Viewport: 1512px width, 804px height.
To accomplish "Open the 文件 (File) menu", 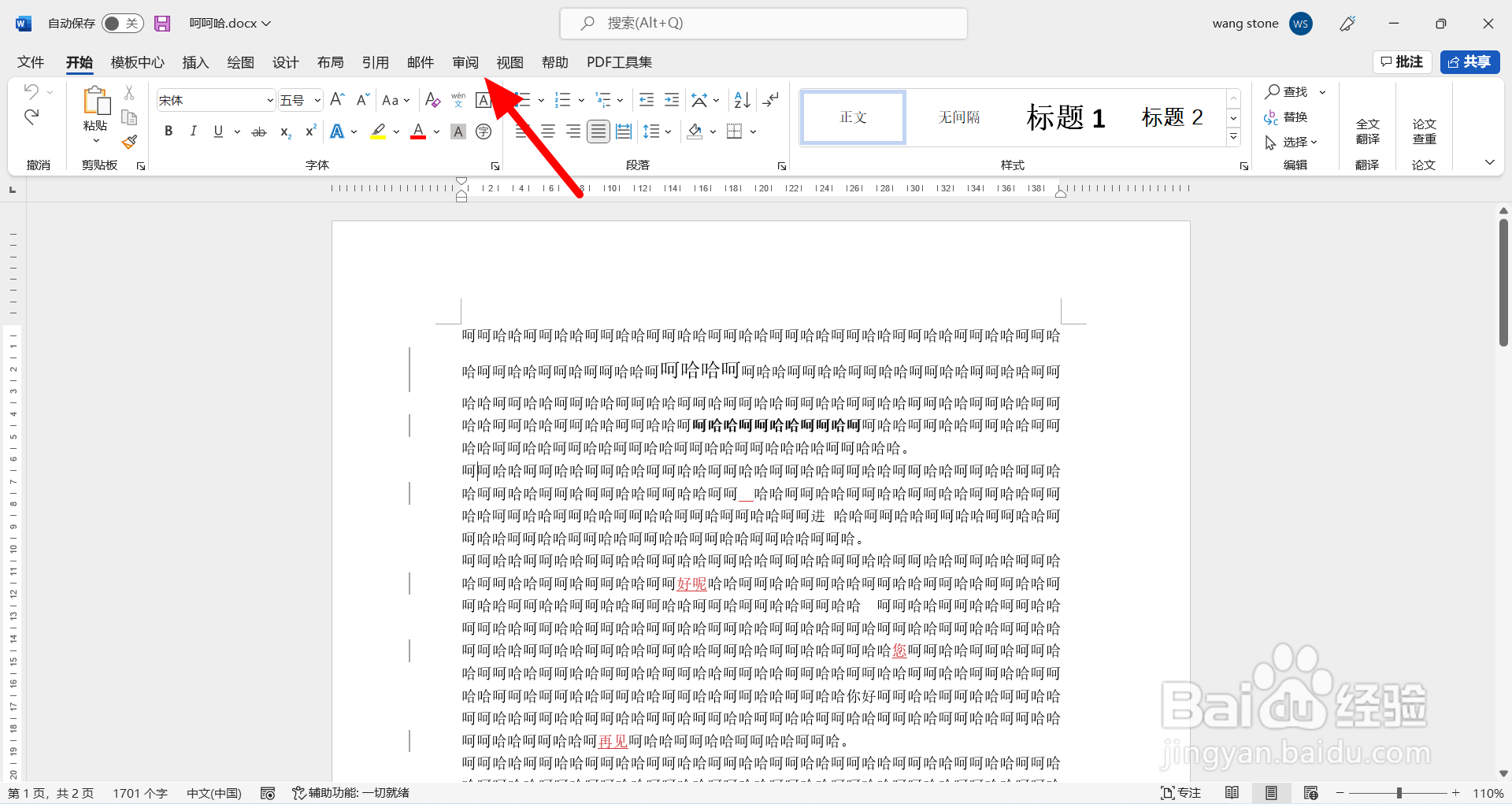I will point(31,62).
